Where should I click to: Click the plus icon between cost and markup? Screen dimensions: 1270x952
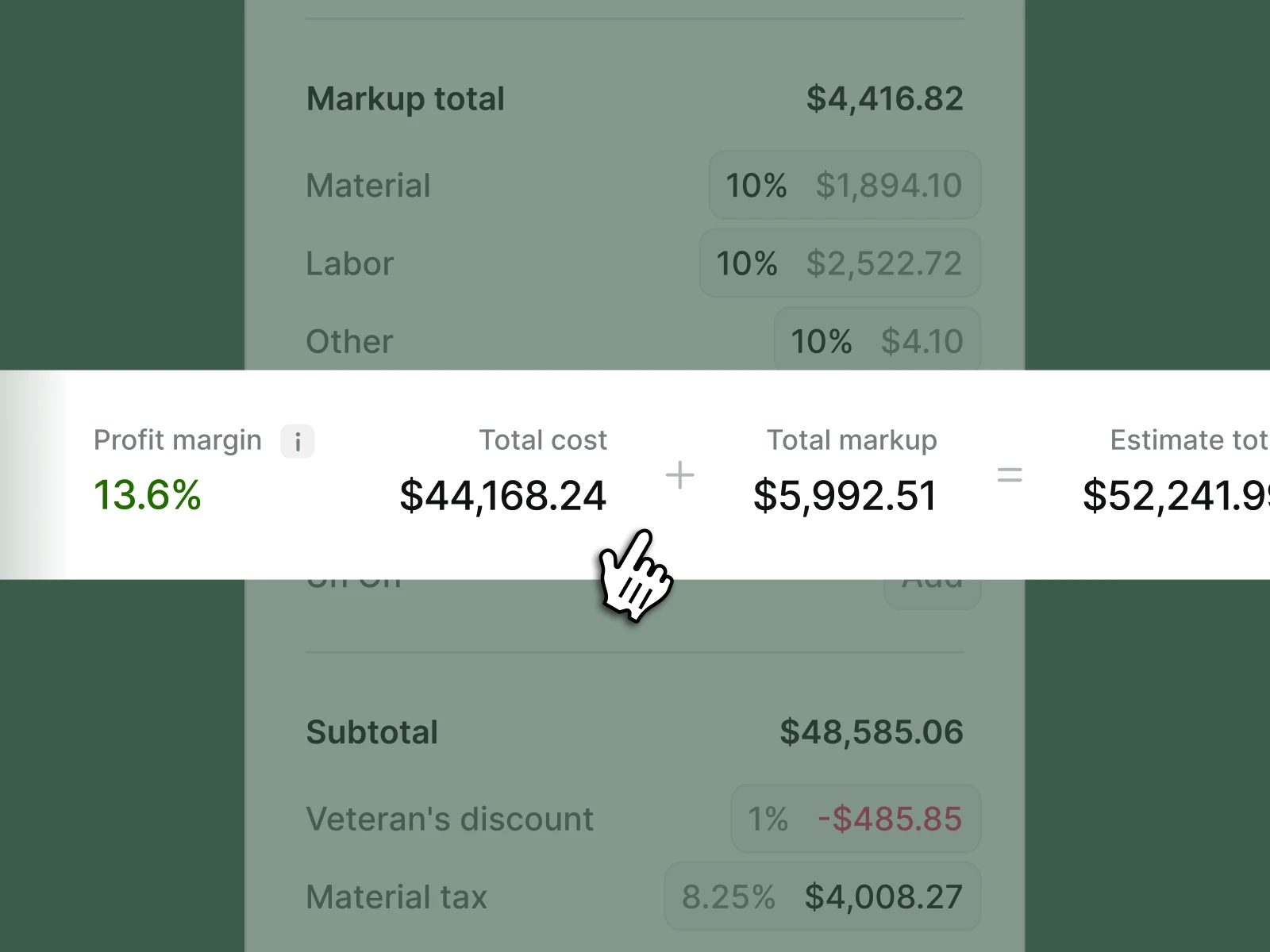[x=679, y=474]
